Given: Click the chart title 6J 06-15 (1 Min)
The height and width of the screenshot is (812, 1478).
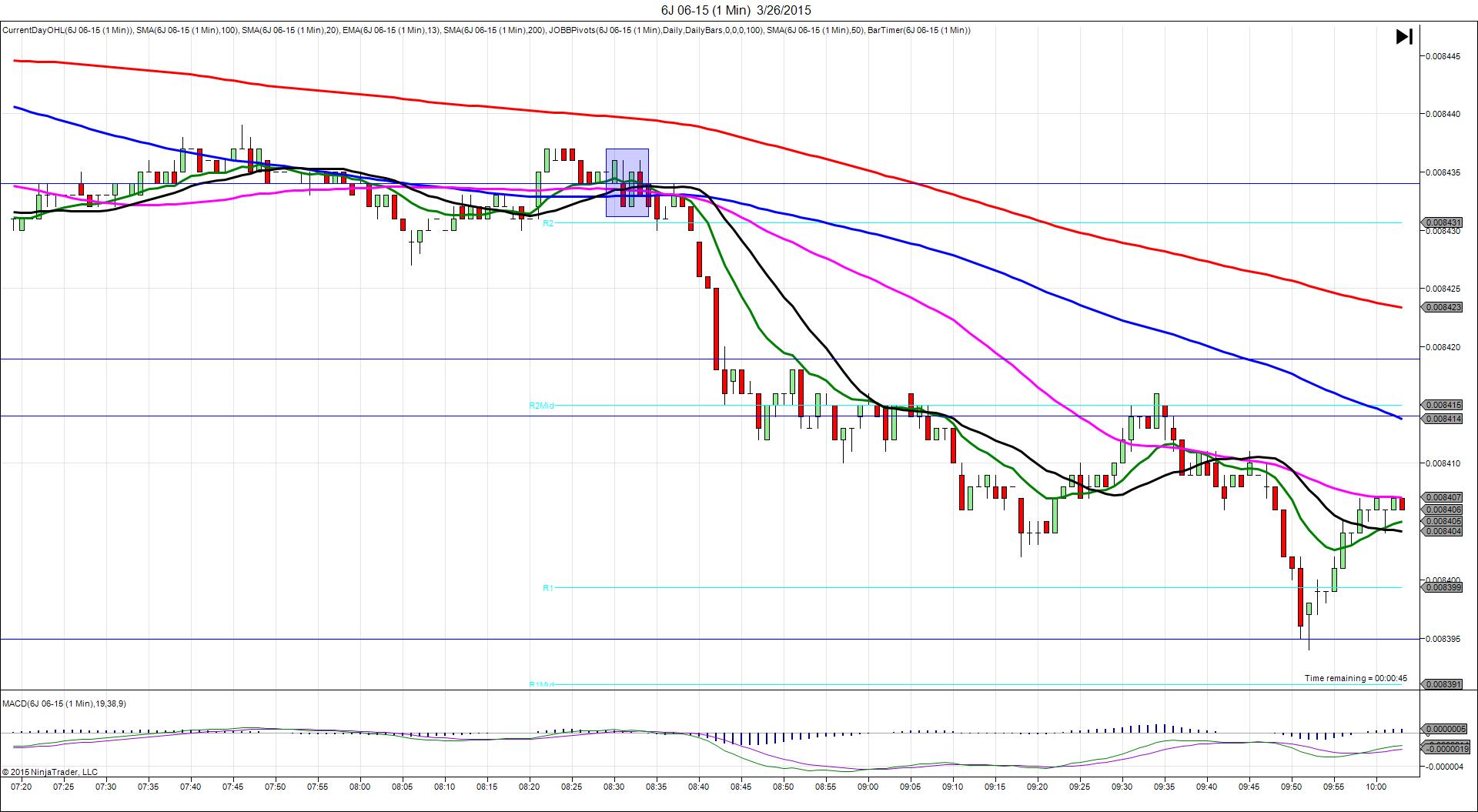Looking at the screenshot, I should pyautogui.click(x=736, y=10).
